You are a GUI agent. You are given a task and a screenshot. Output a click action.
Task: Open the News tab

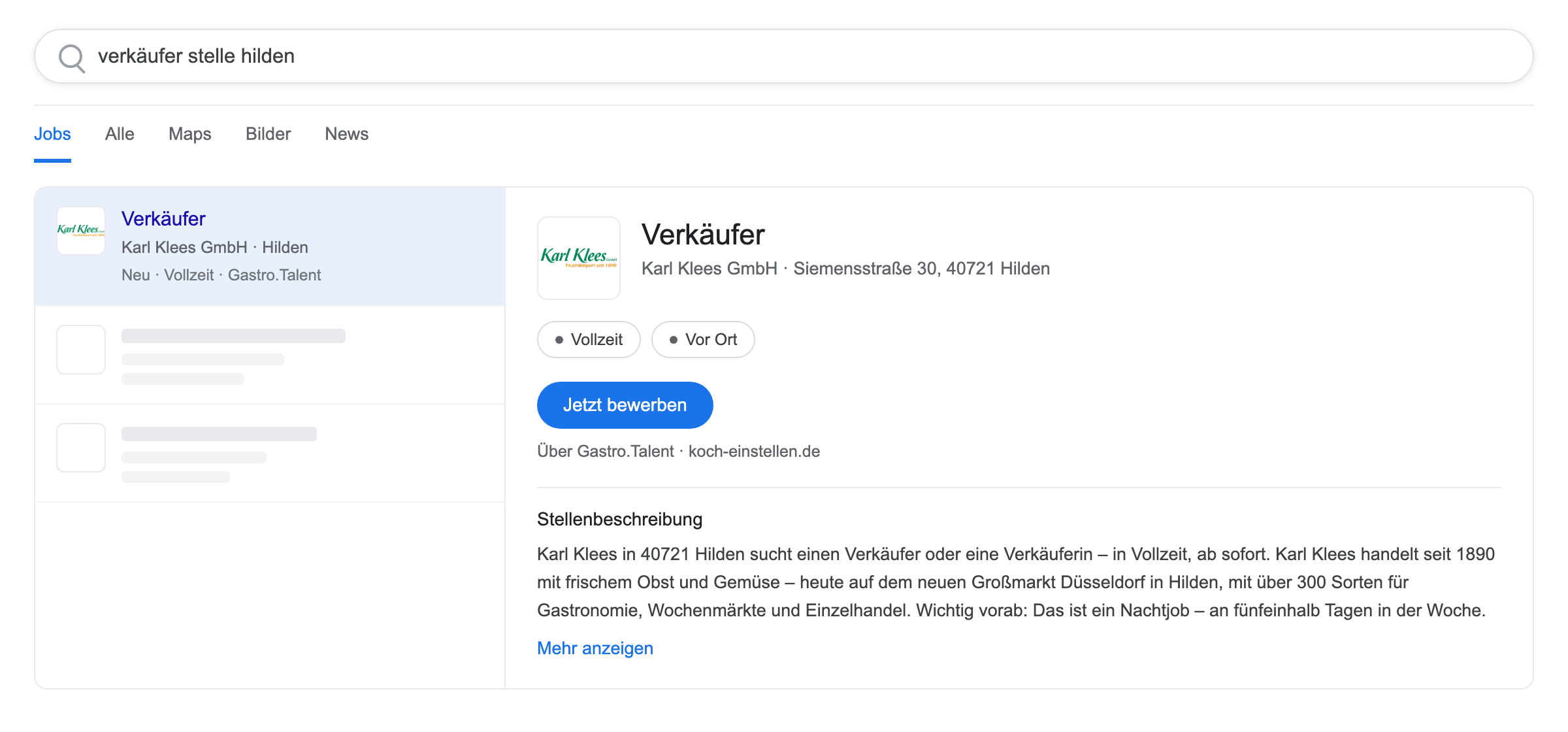[x=347, y=134]
